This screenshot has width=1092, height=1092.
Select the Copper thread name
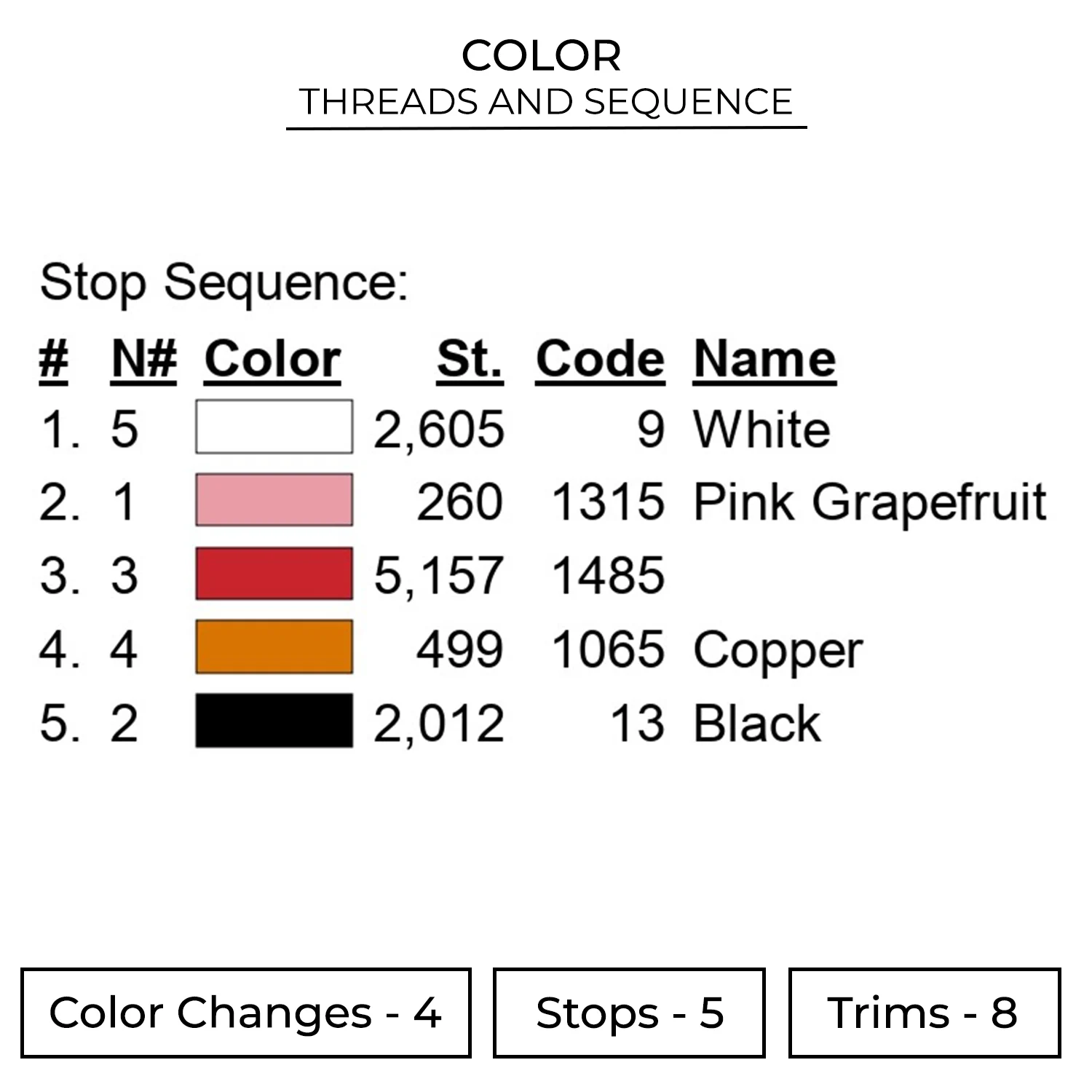coord(778,649)
